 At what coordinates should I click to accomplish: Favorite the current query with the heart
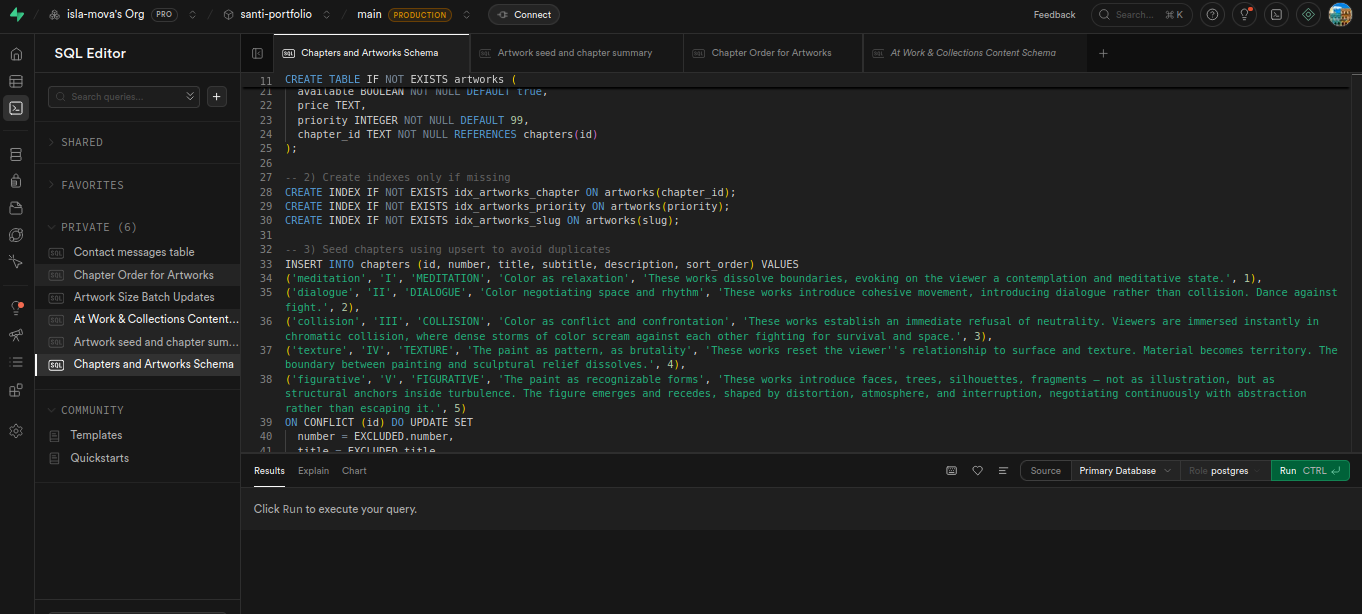point(977,470)
